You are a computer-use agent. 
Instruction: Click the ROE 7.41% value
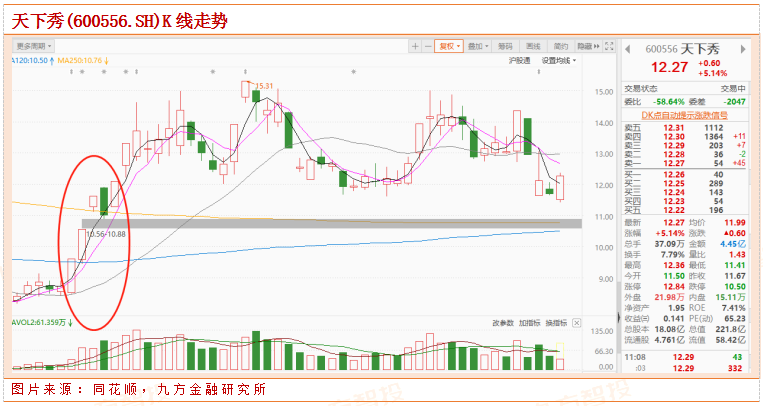tap(734, 308)
